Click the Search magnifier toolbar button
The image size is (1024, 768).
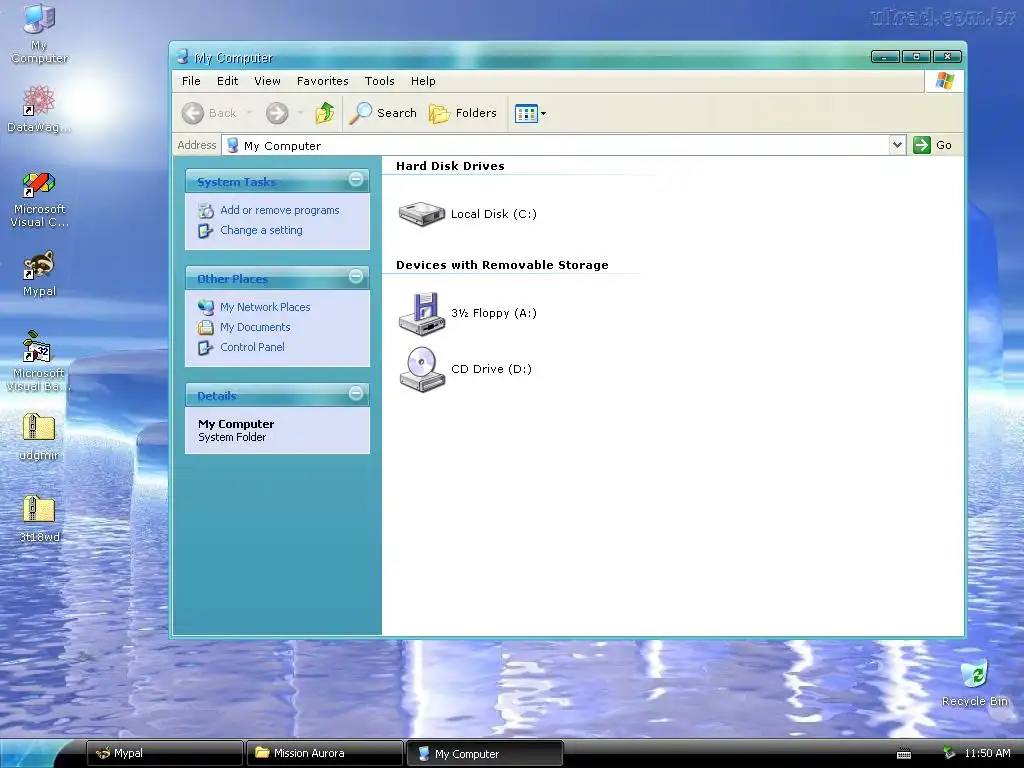click(x=383, y=113)
